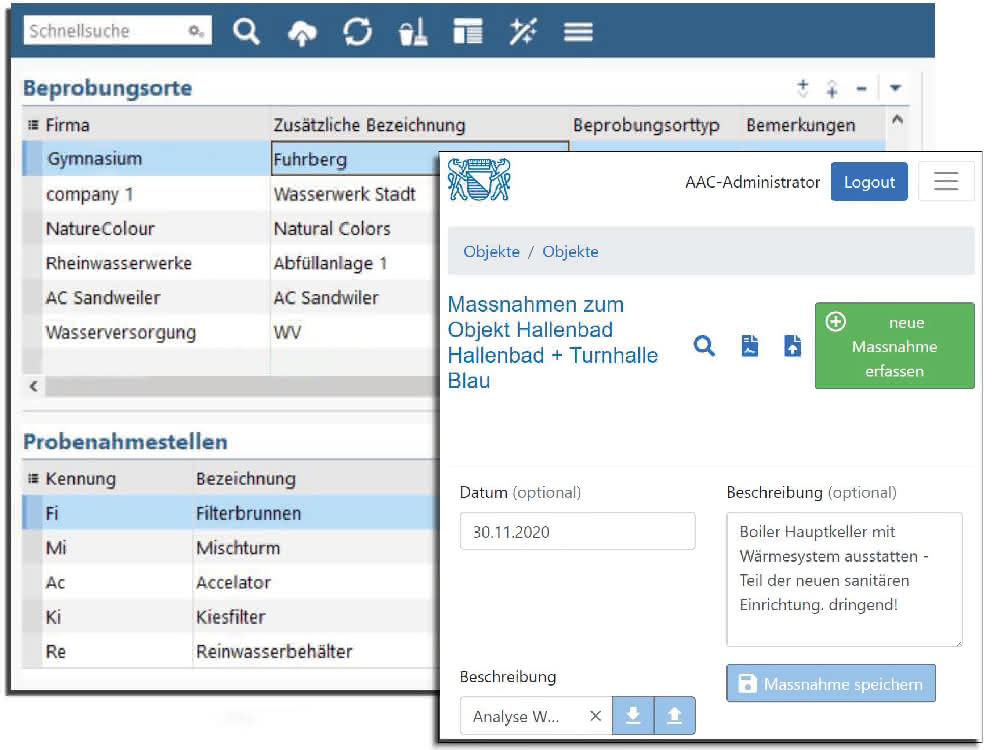Click the cloud upload icon in toolbar

coord(302,32)
